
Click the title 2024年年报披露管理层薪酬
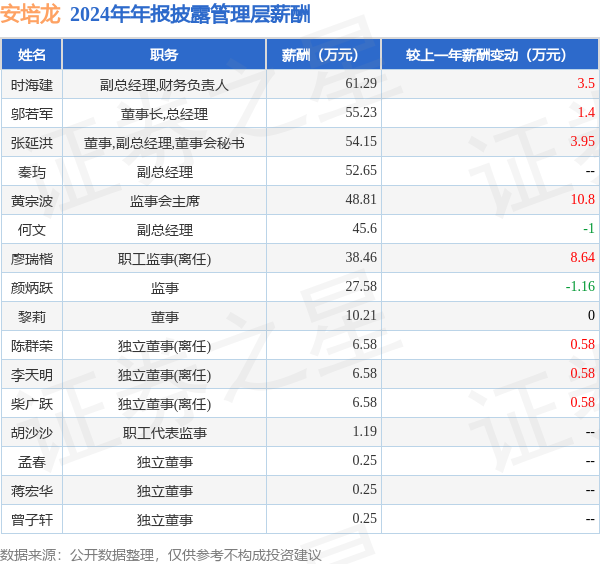[190, 15]
